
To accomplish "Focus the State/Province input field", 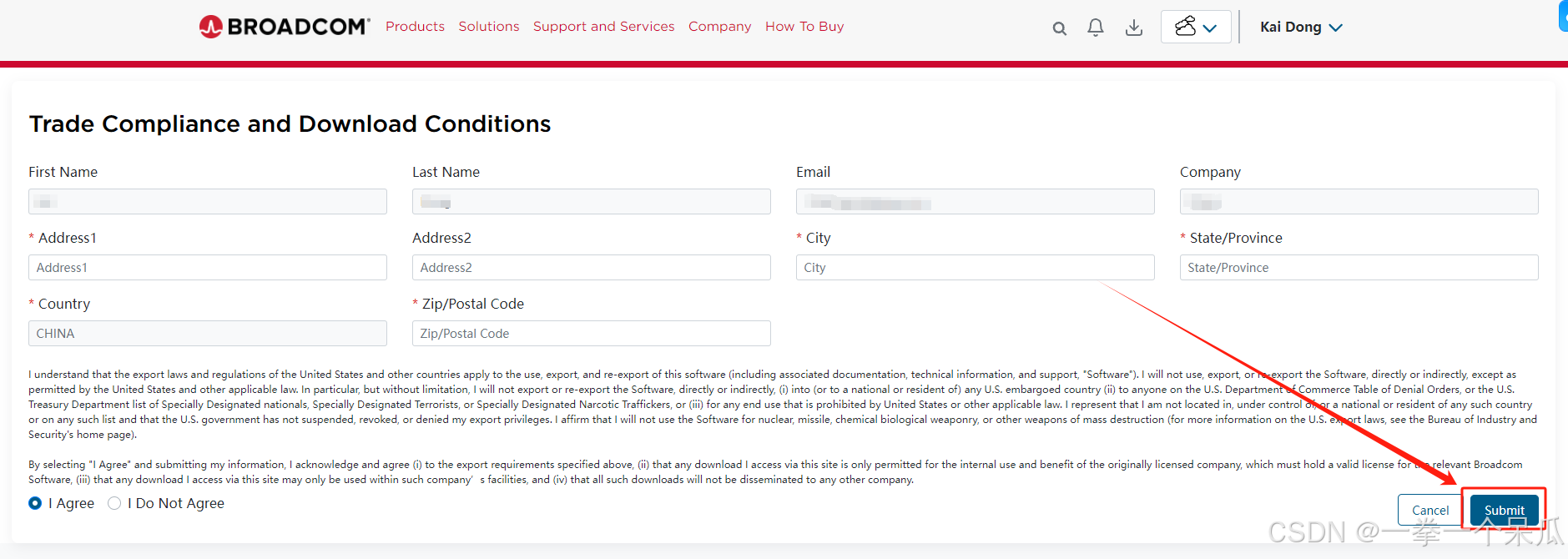I will tap(1359, 268).
